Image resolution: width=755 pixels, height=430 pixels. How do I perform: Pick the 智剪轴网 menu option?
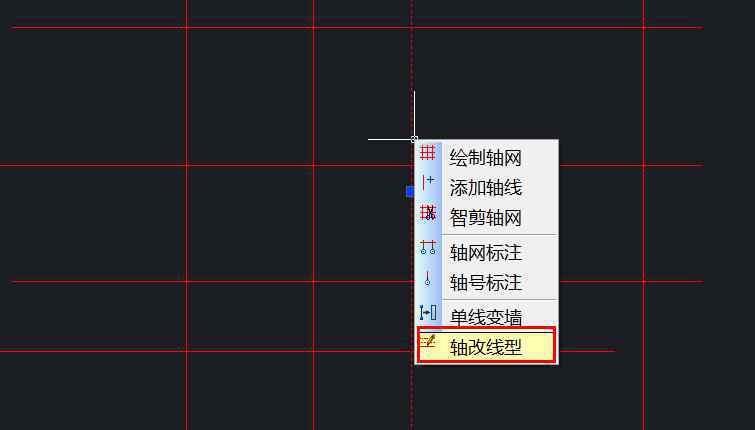(486, 218)
